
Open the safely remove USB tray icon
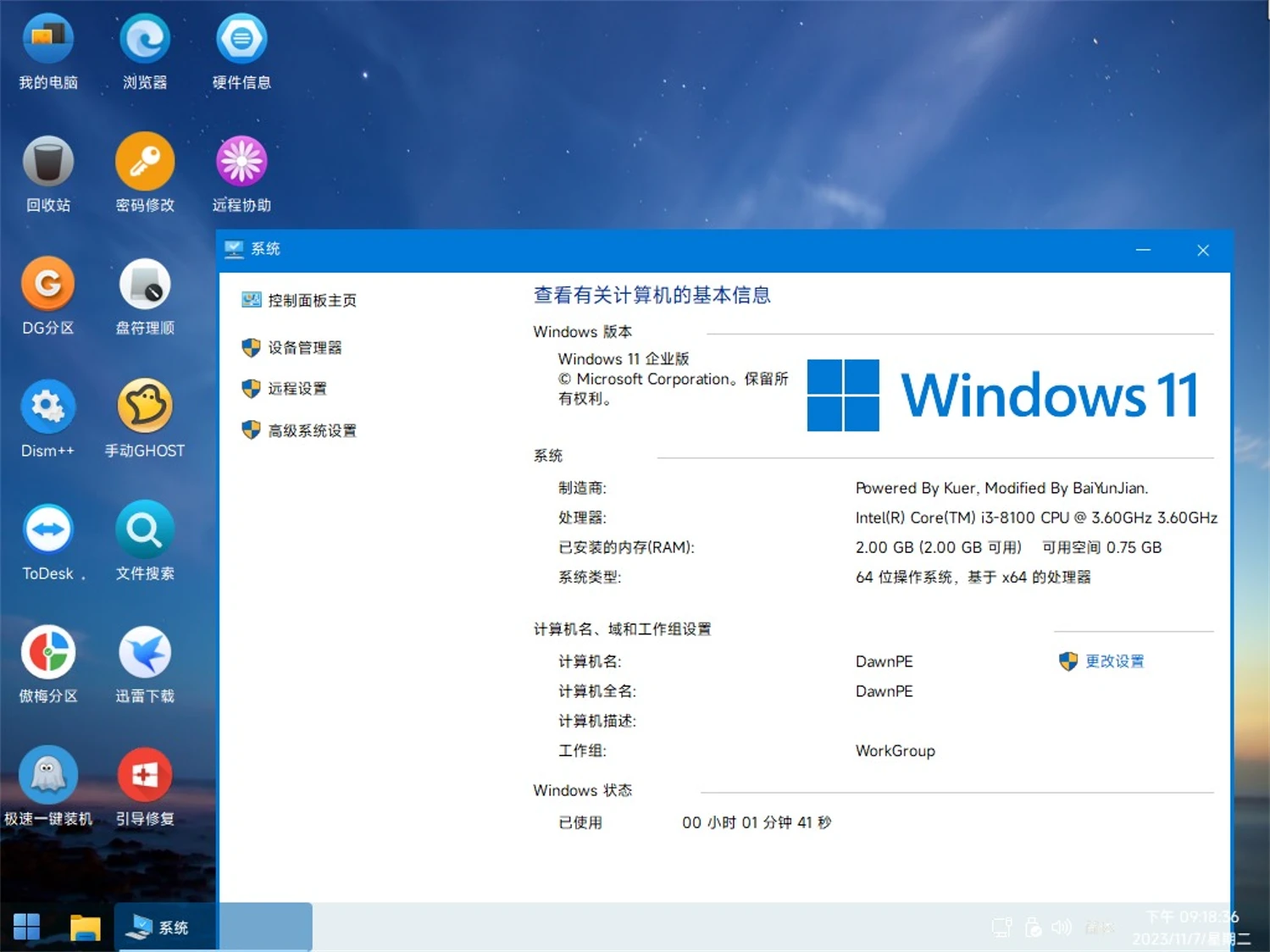pos(1032,927)
